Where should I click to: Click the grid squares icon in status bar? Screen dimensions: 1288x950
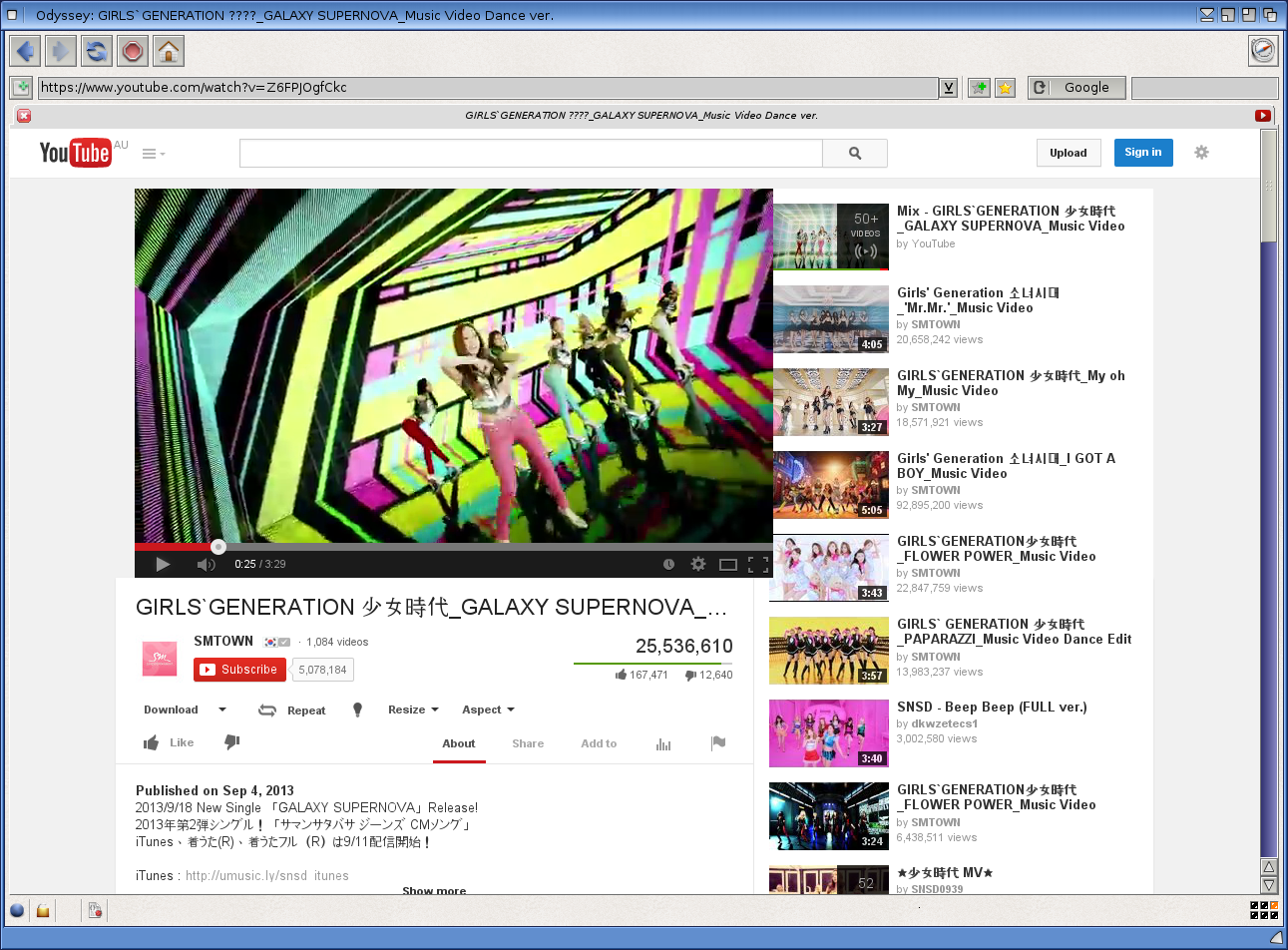coord(1264,910)
